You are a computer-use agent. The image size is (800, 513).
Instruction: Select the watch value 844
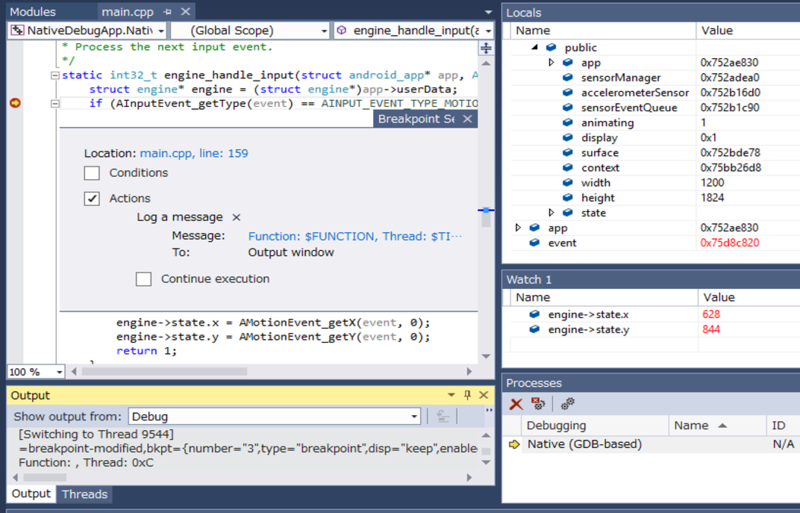(711, 329)
